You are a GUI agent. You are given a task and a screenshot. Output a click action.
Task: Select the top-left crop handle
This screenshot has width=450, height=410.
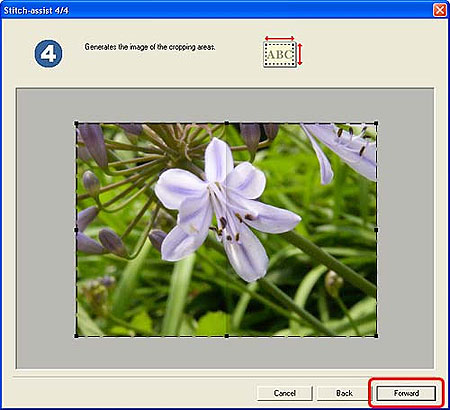[x=76, y=123]
